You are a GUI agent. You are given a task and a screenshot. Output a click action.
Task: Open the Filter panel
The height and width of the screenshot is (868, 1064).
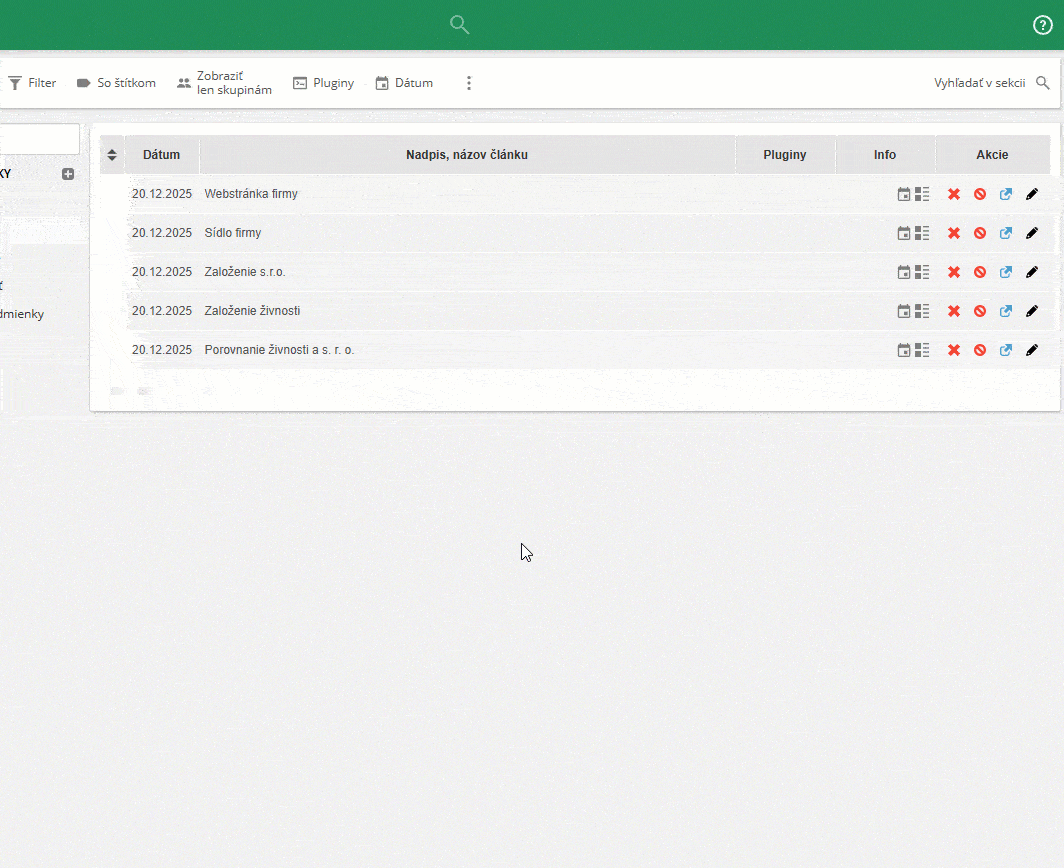point(32,83)
